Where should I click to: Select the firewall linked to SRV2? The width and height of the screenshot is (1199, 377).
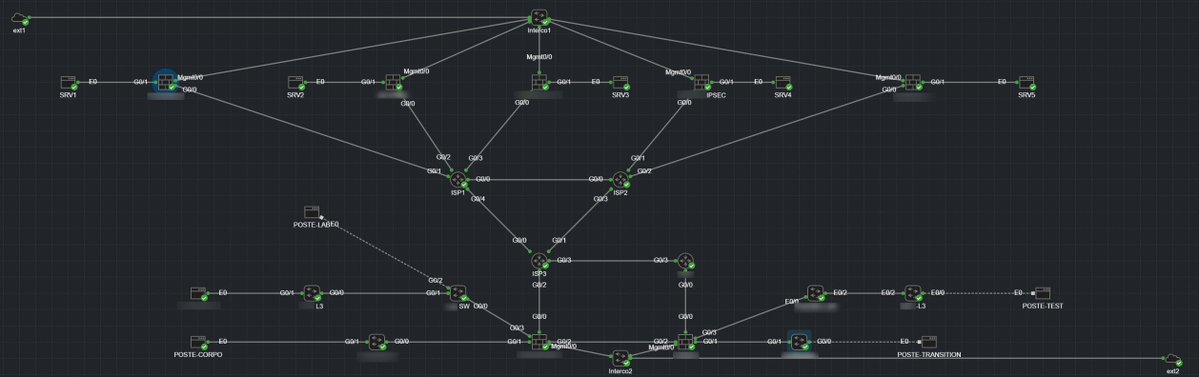tap(393, 82)
